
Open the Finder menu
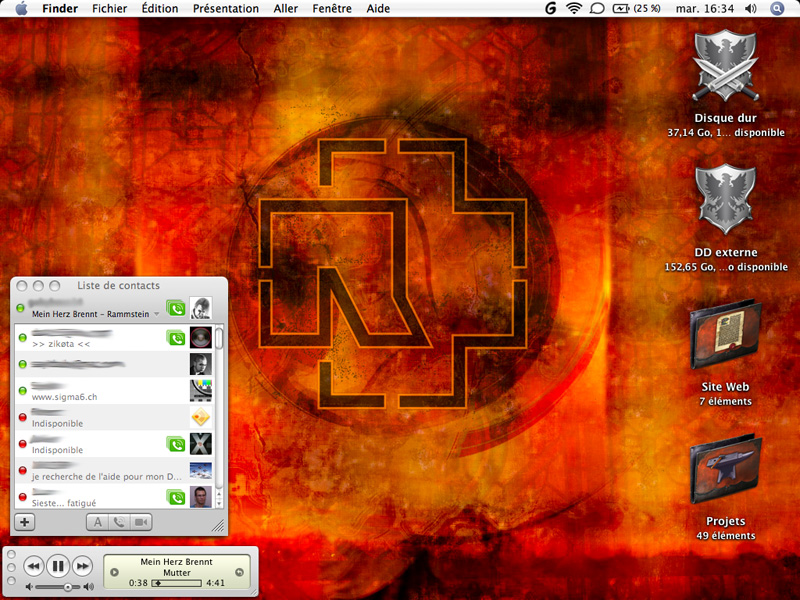(x=60, y=9)
